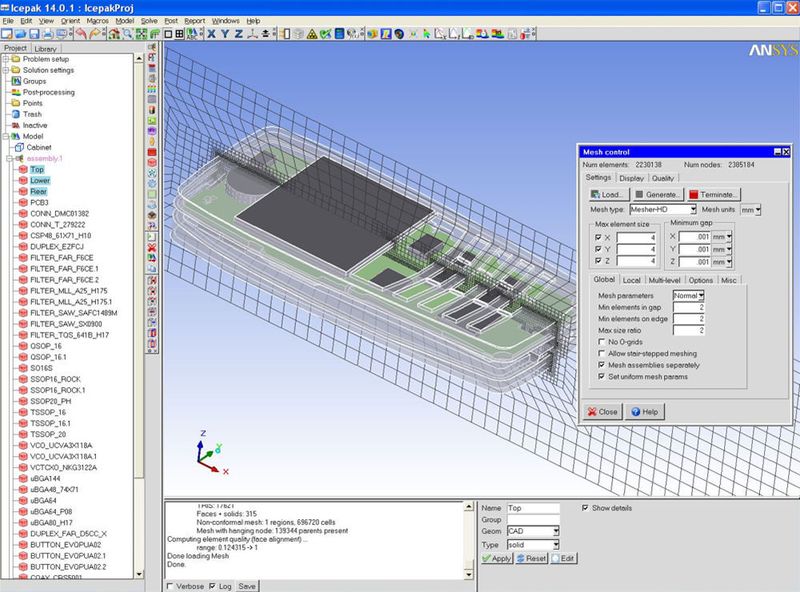Click the Icepak application icon in the title bar
This screenshot has width=800, height=592.
point(8,7)
